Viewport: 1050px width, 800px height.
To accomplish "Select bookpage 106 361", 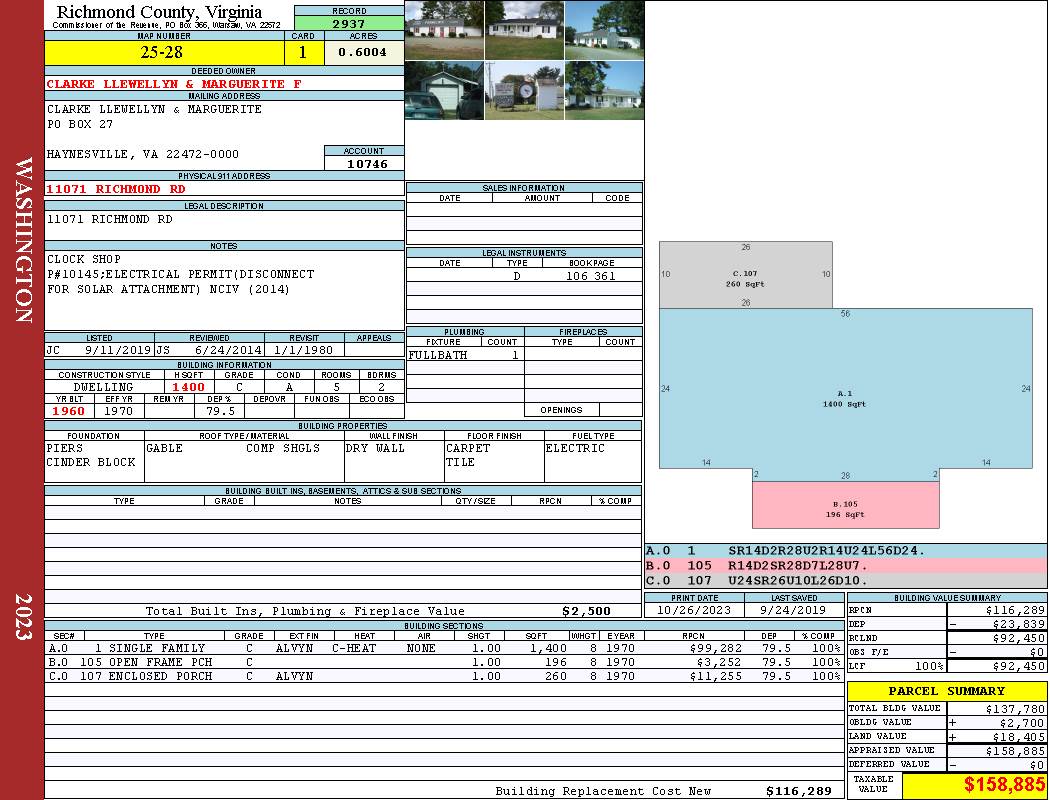I will pyautogui.click(x=591, y=276).
